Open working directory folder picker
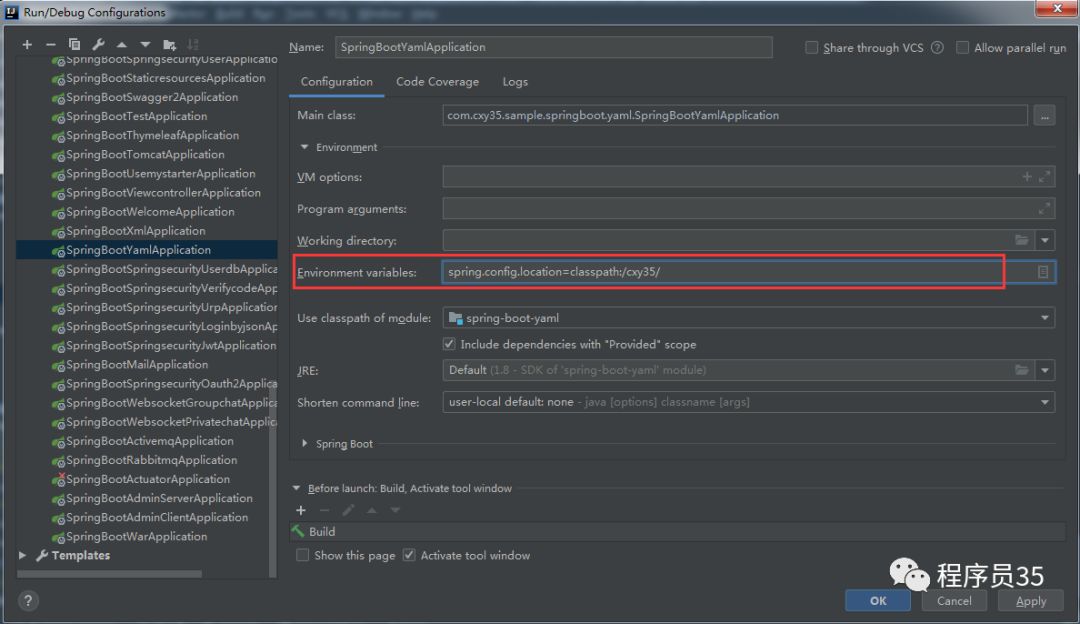Viewport: 1080px width, 624px height. point(1021,240)
